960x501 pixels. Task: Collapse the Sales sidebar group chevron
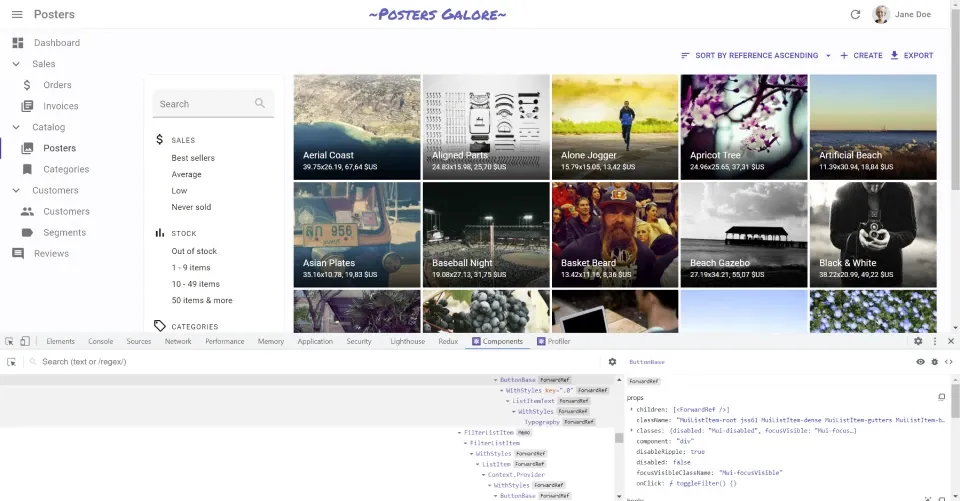[x=16, y=64]
